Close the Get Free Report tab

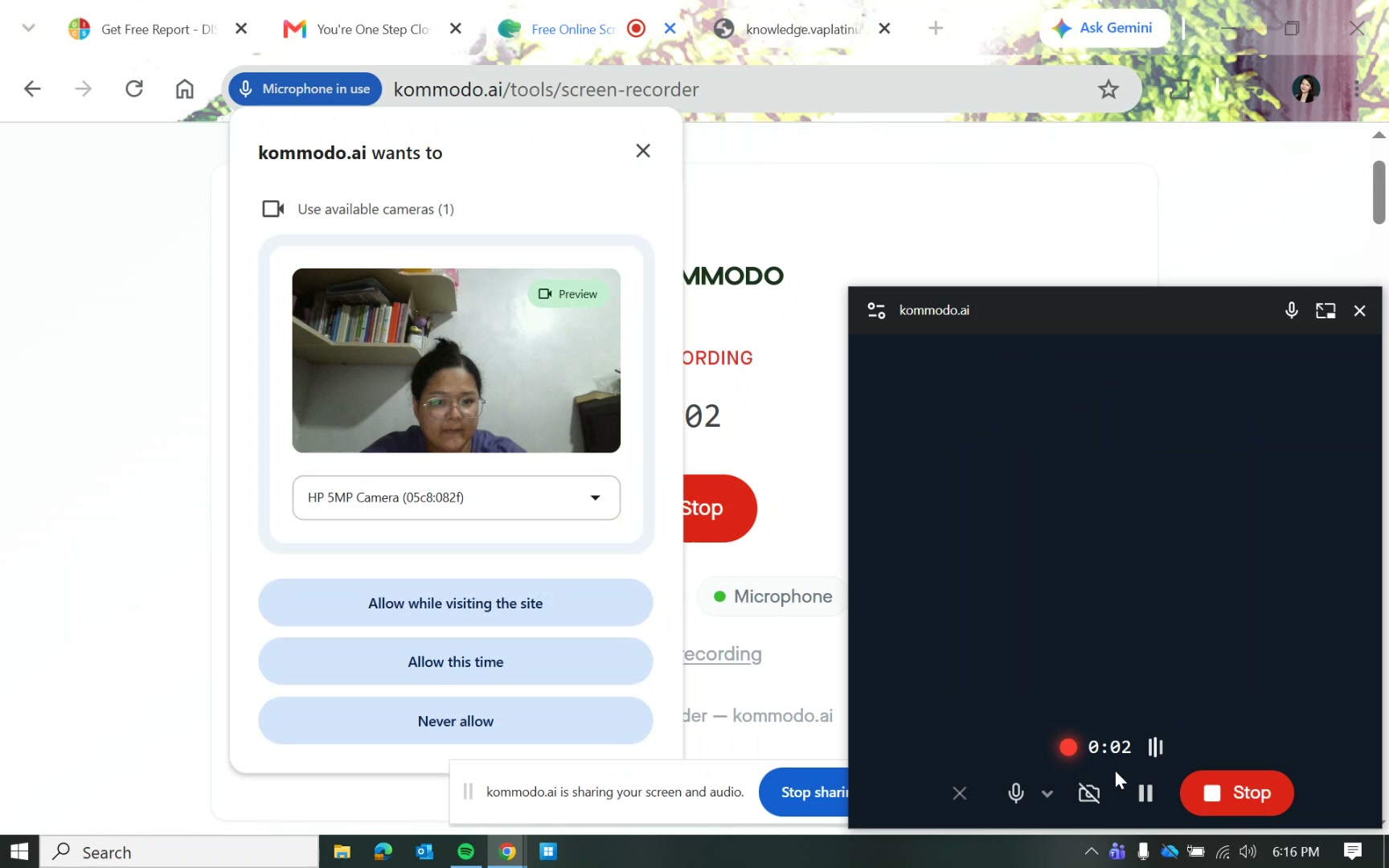(x=241, y=29)
